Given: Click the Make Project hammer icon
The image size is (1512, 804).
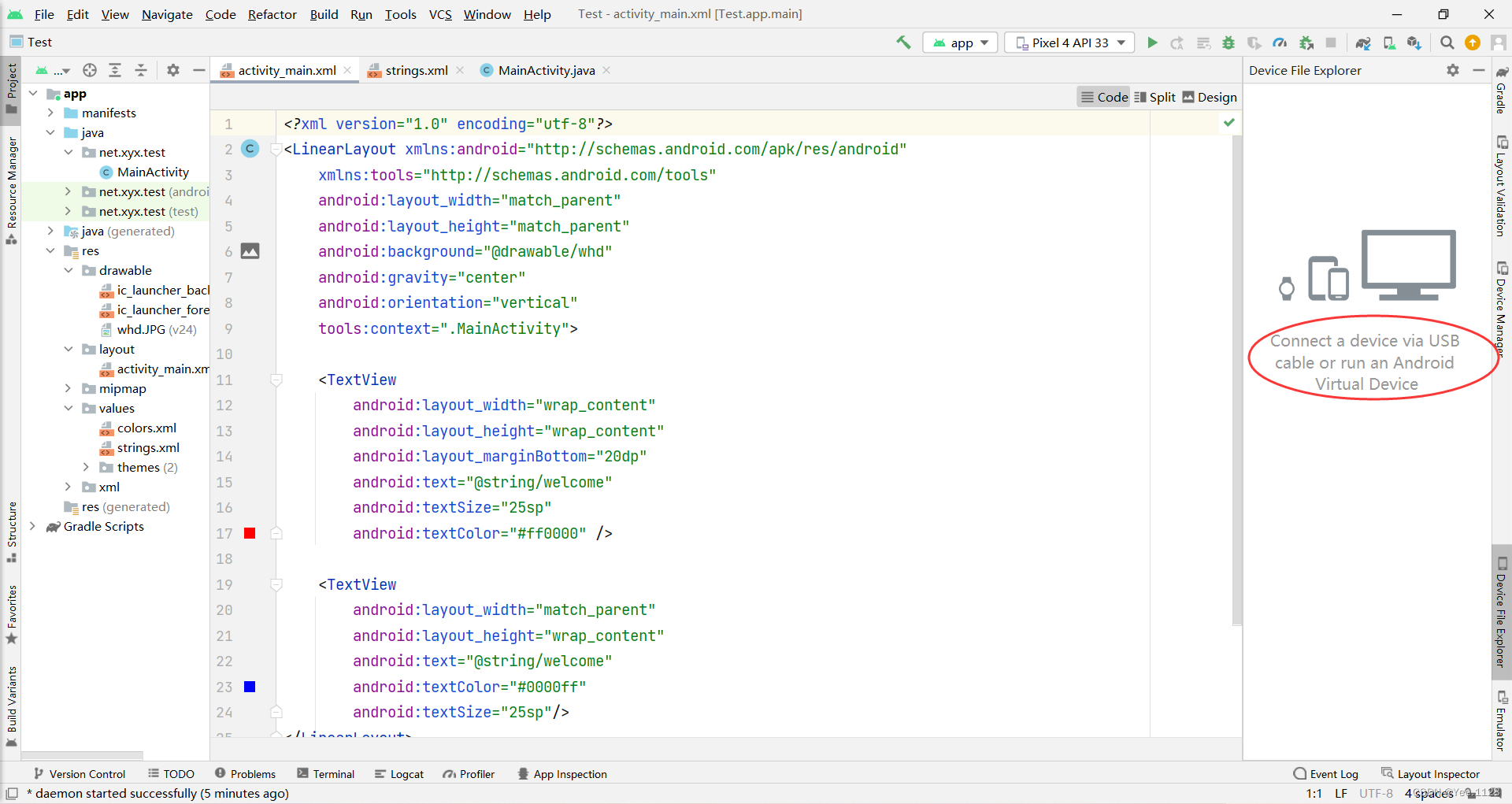Looking at the screenshot, I should click(903, 43).
